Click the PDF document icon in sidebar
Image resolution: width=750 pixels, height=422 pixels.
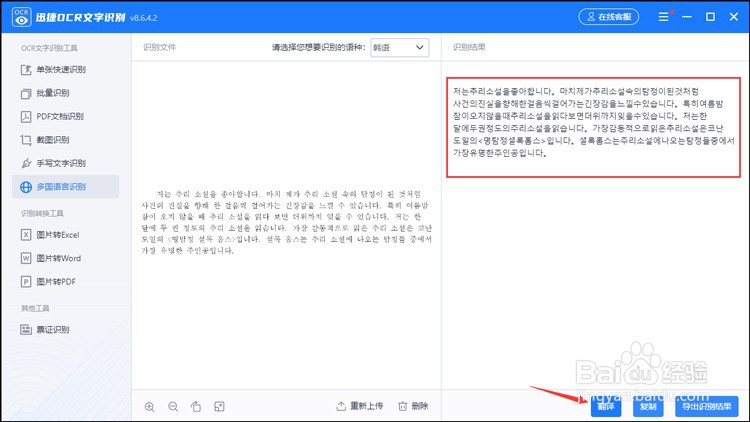click(x=26, y=116)
